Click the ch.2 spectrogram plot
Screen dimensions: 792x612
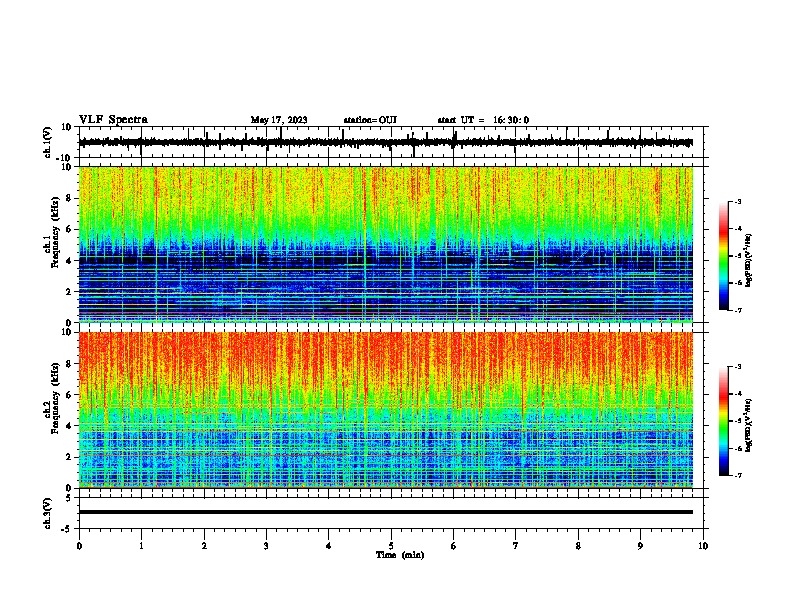click(x=386, y=410)
